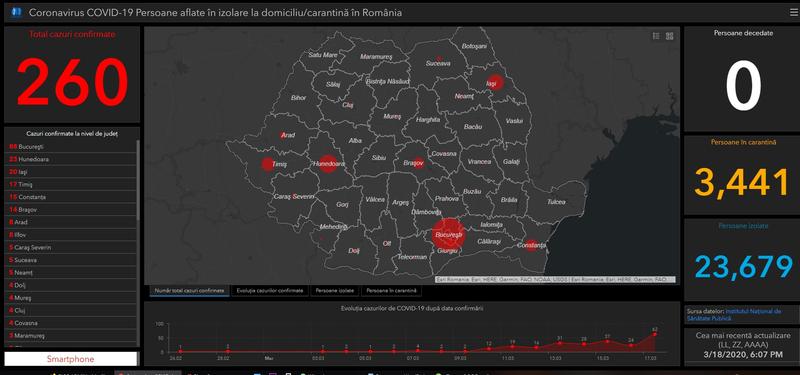Select the Covasna row in county list
The height and width of the screenshot is (375, 800).
click(70, 323)
